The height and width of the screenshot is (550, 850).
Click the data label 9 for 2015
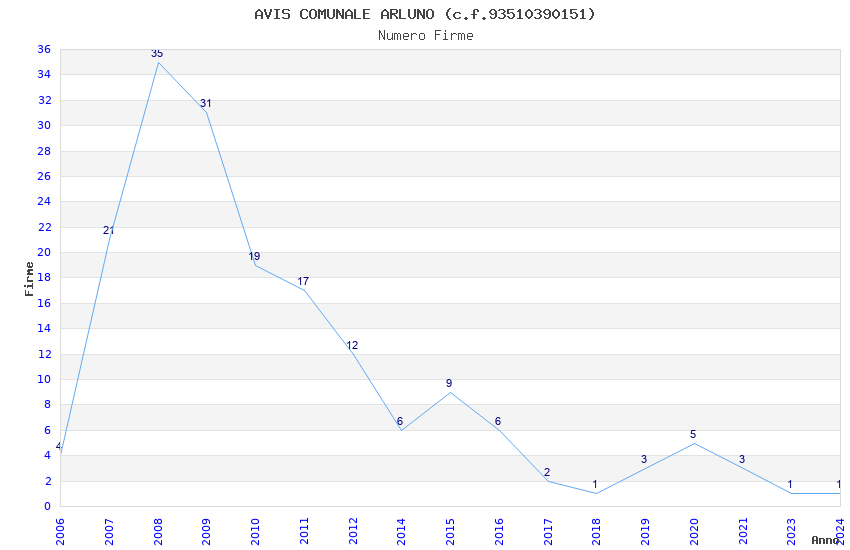449,383
